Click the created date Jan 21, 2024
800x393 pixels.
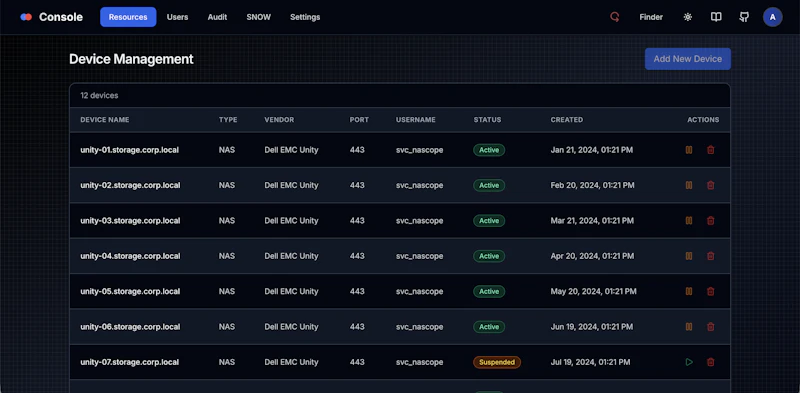click(x=592, y=150)
